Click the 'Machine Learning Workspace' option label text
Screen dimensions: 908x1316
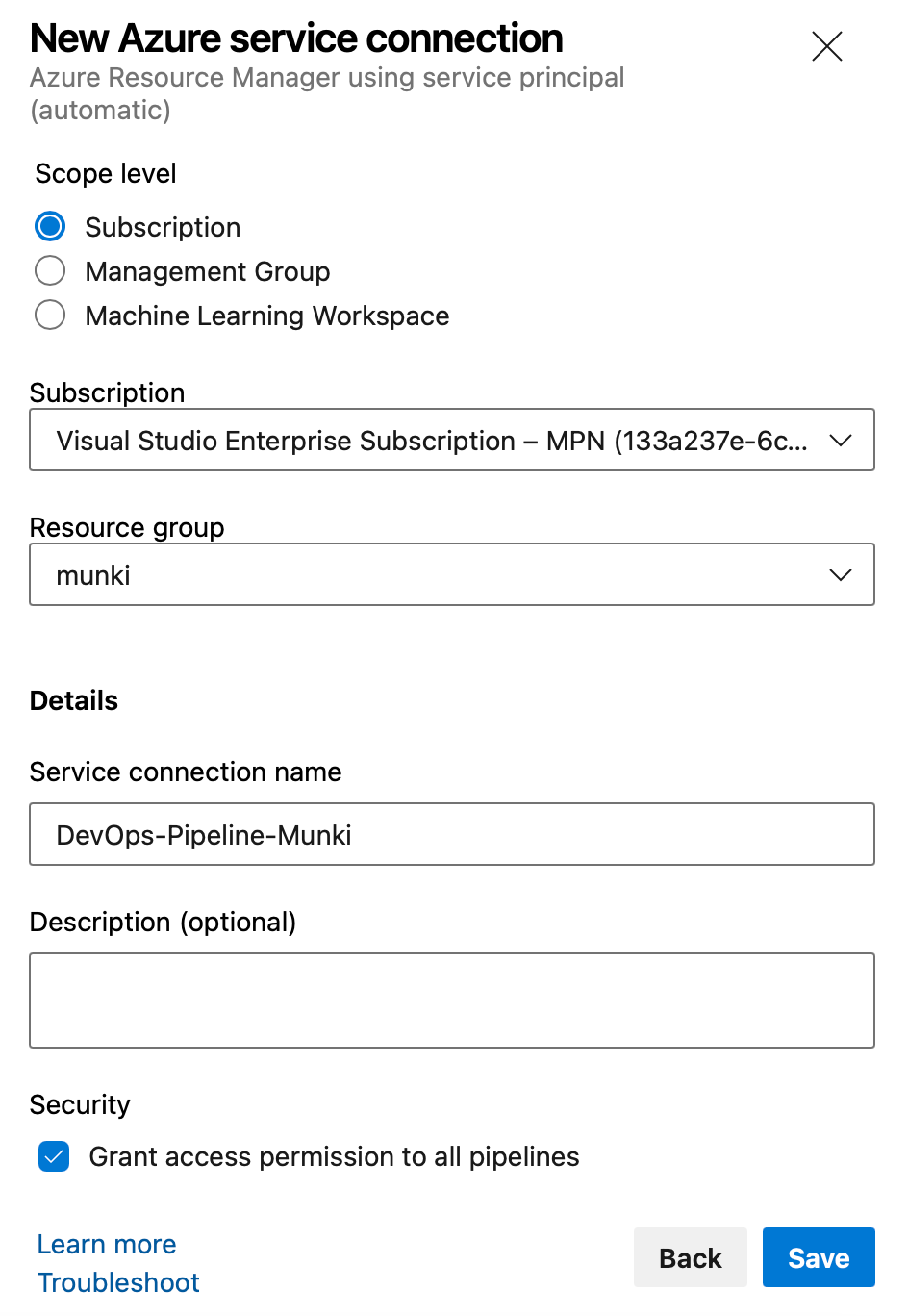[267, 316]
